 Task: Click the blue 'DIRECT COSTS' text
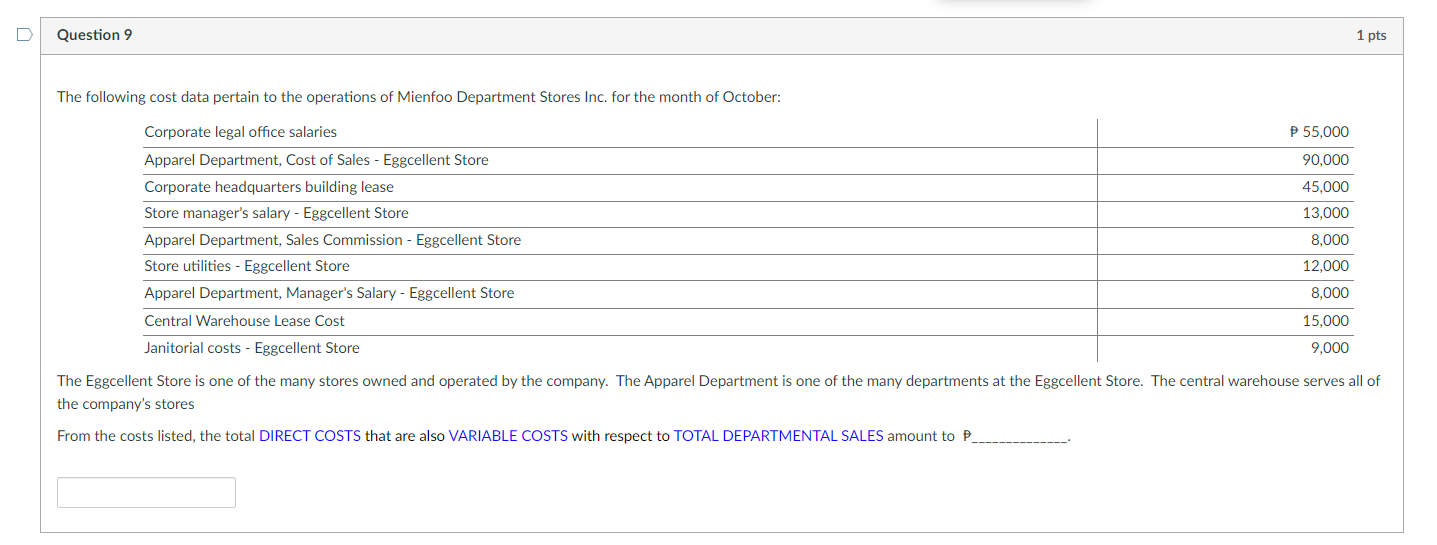310,436
